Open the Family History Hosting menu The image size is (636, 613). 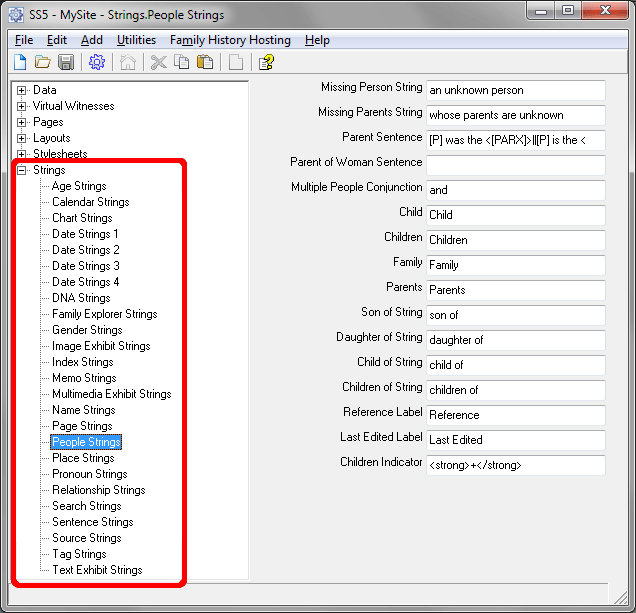(230, 40)
